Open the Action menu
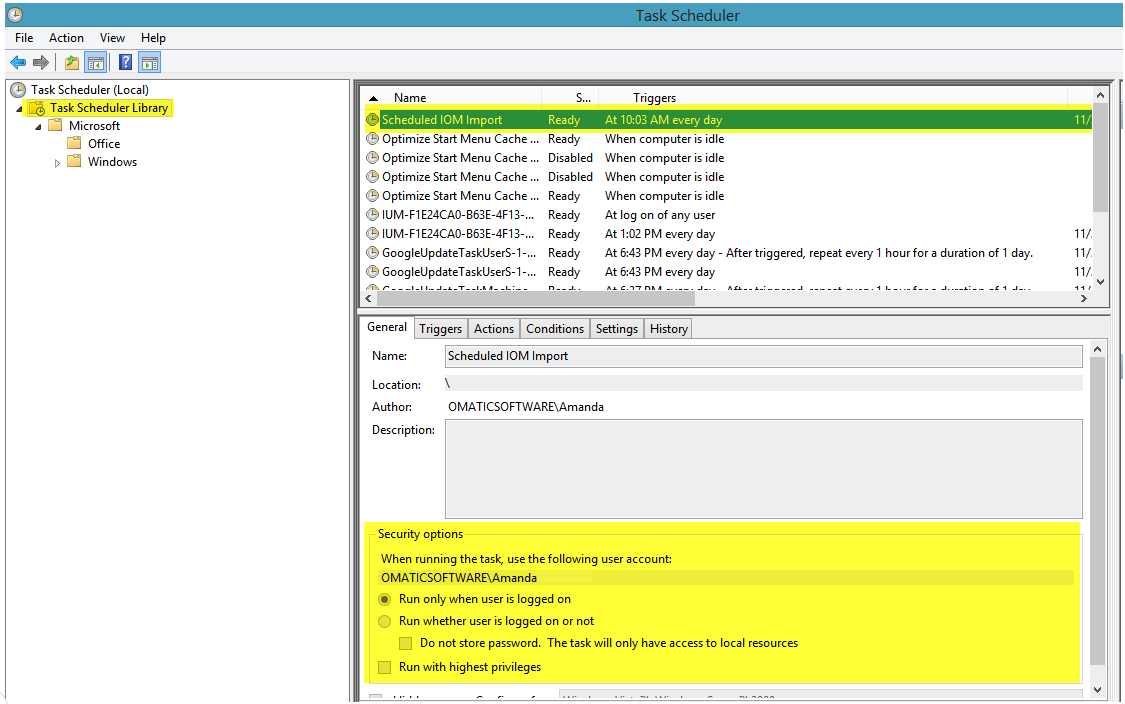The height and width of the screenshot is (704, 1125). click(66, 37)
